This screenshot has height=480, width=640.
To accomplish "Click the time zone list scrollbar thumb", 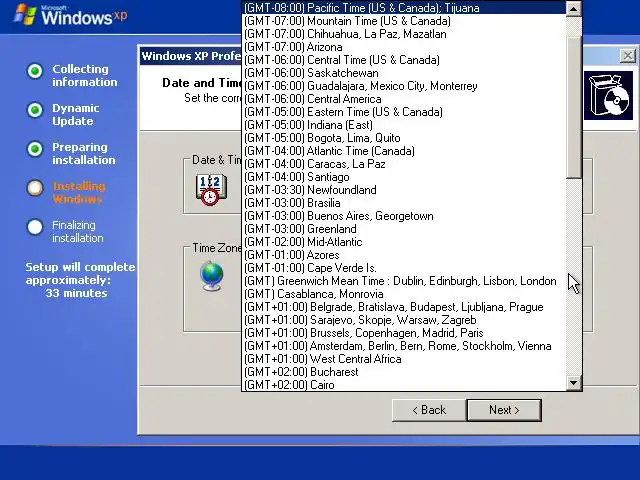I will (x=573, y=108).
